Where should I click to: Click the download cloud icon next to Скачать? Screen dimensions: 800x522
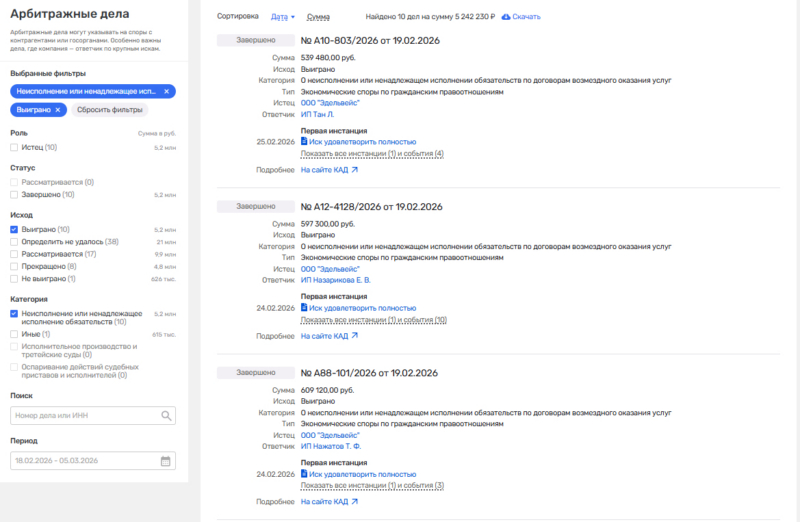coord(506,17)
